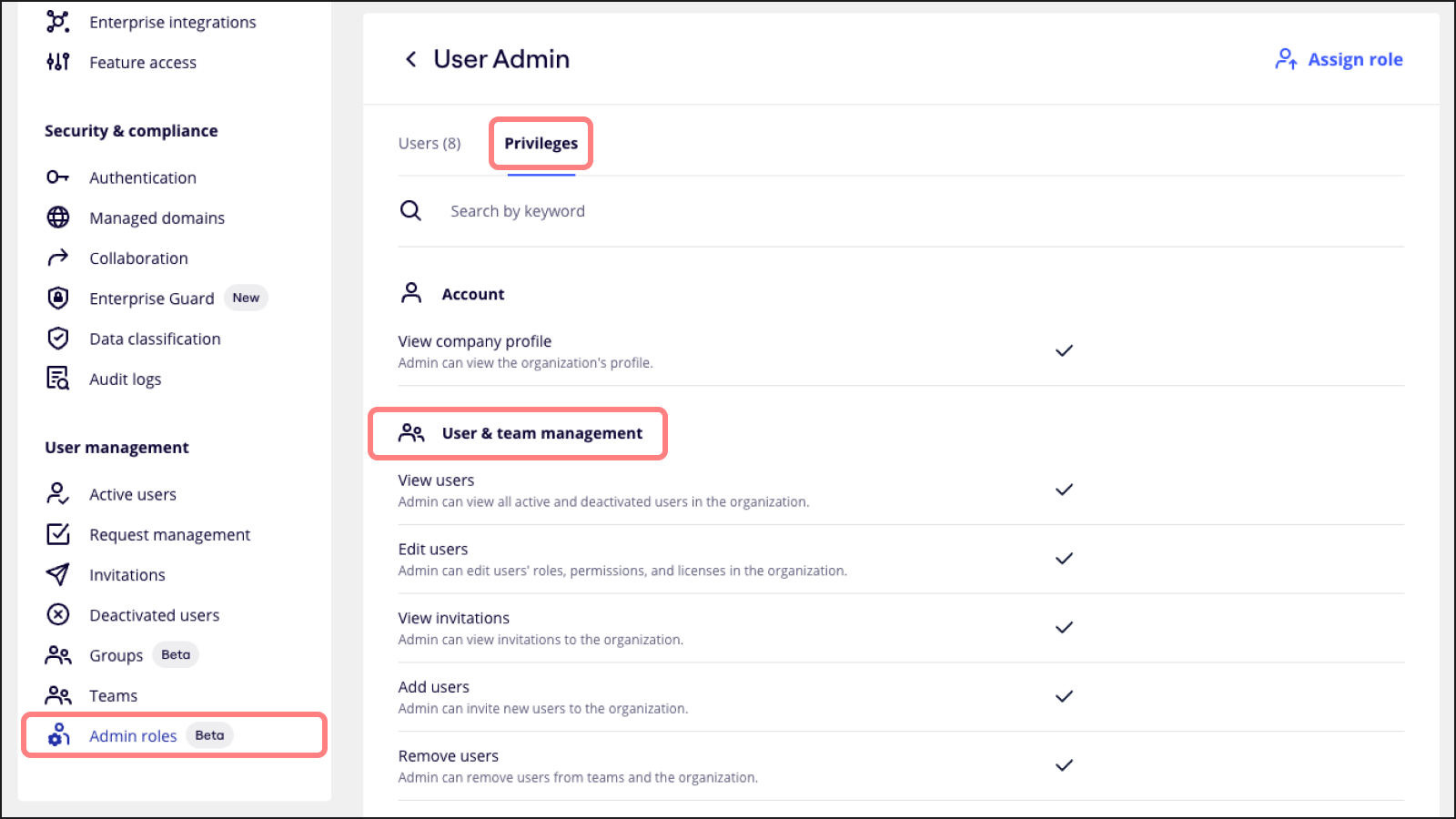The image size is (1456, 819).
Task: Open Audit logs via its icon
Action: click(57, 379)
